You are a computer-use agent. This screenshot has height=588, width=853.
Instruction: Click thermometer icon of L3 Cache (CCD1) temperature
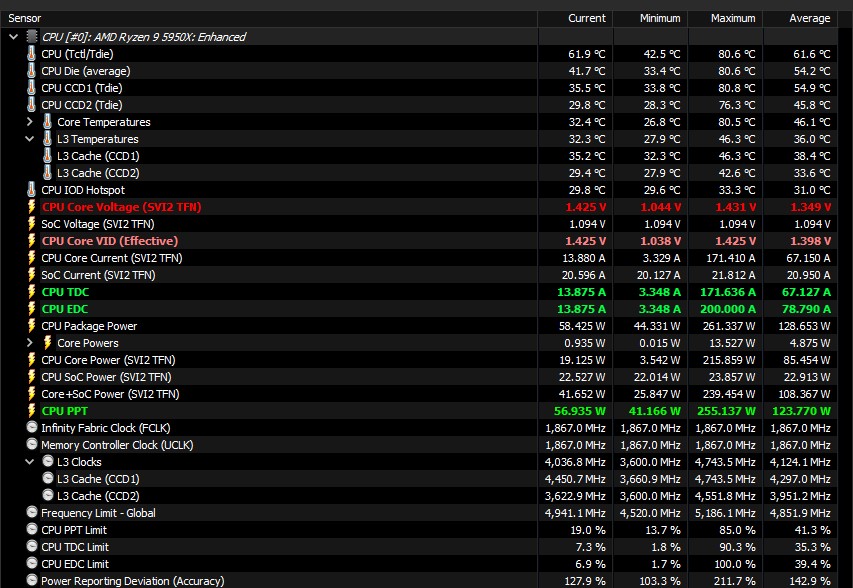click(x=47, y=156)
